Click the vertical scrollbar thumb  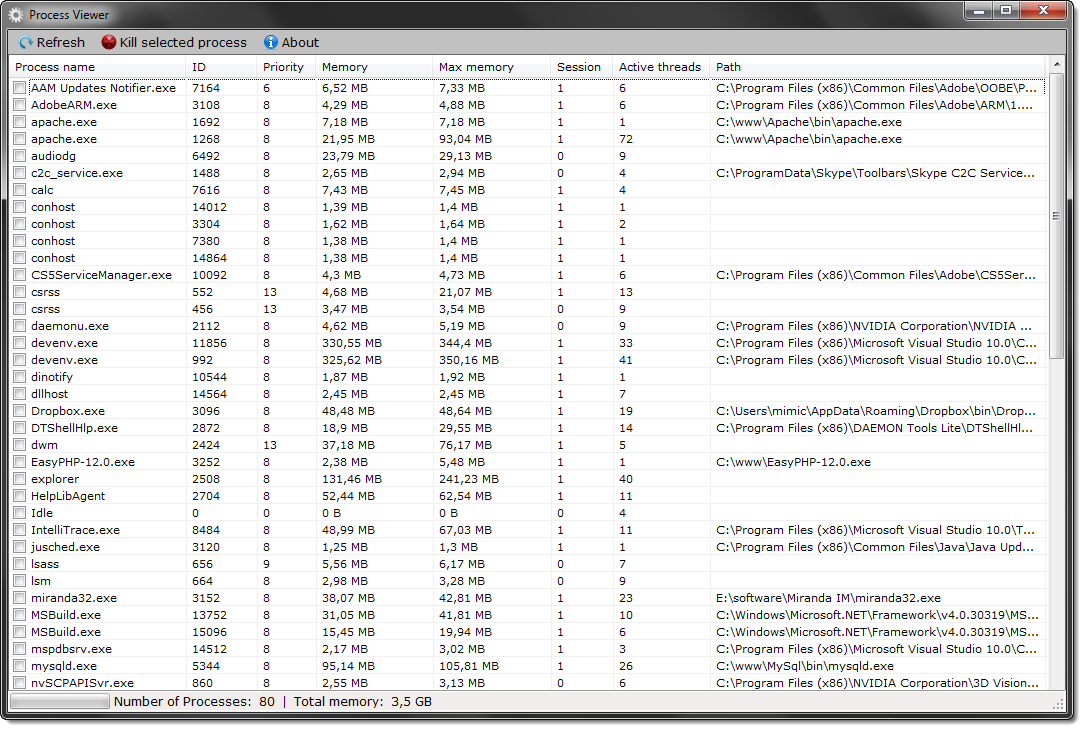[1056, 215]
